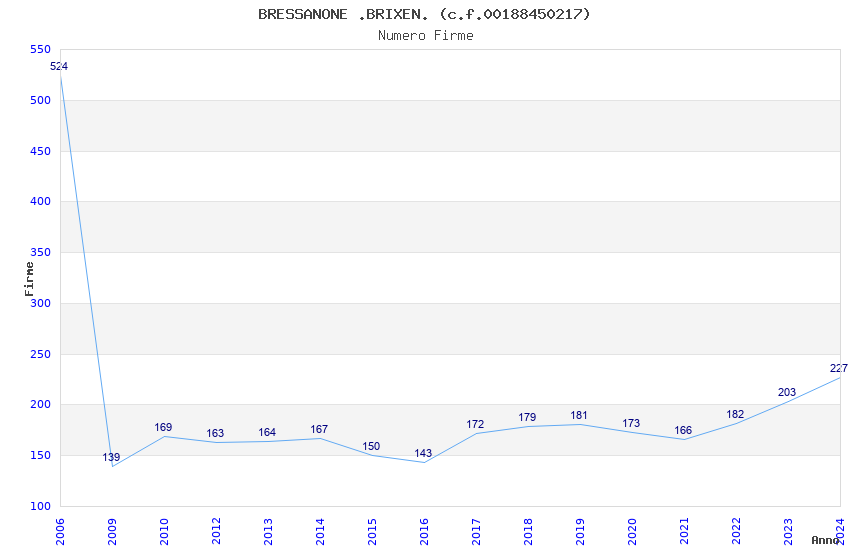This screenshot has height=550, width=850.
Task: Click the x-axis year 2020
Action: (x=632, y=532)
